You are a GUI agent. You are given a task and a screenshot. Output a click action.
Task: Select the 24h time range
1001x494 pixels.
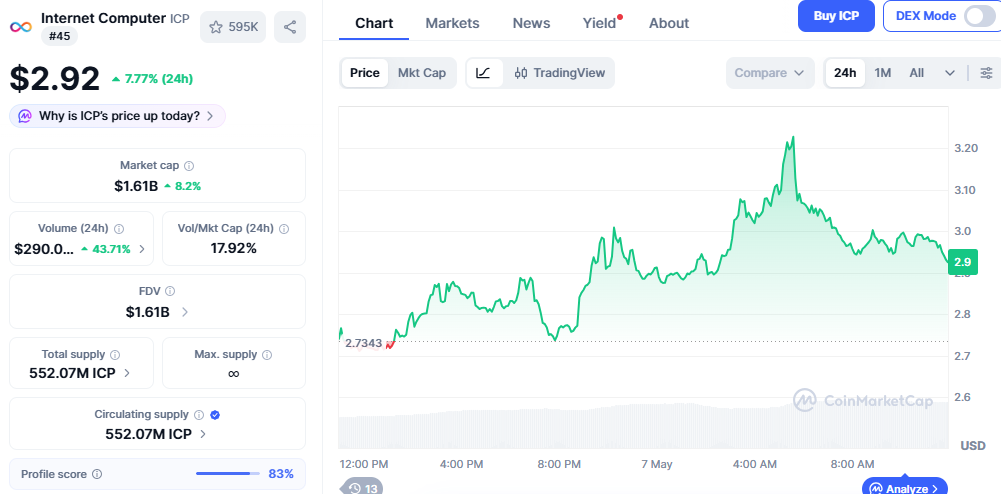point(845,73)
